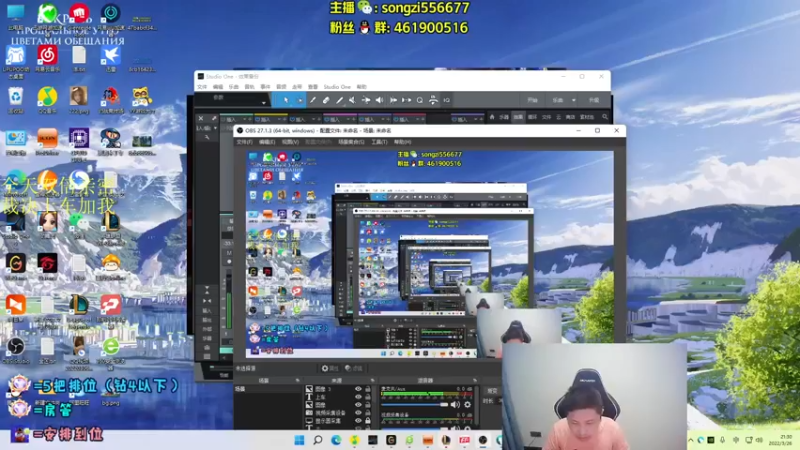Open the 工具(T) menu in OBS

pyautogui.click(x=379, y=142)
